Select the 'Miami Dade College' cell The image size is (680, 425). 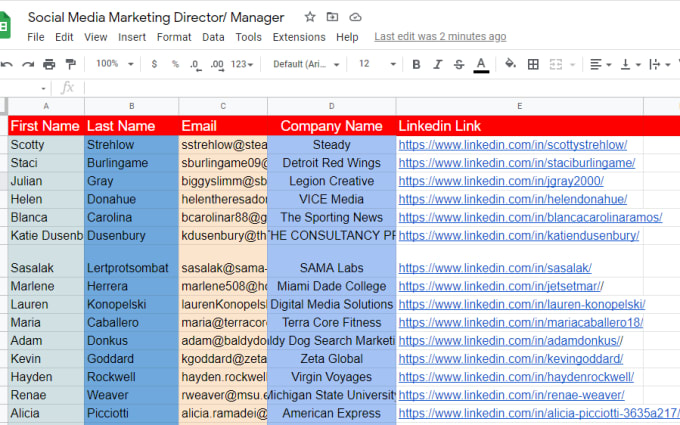pyautogui.click(x=331, y=286)
